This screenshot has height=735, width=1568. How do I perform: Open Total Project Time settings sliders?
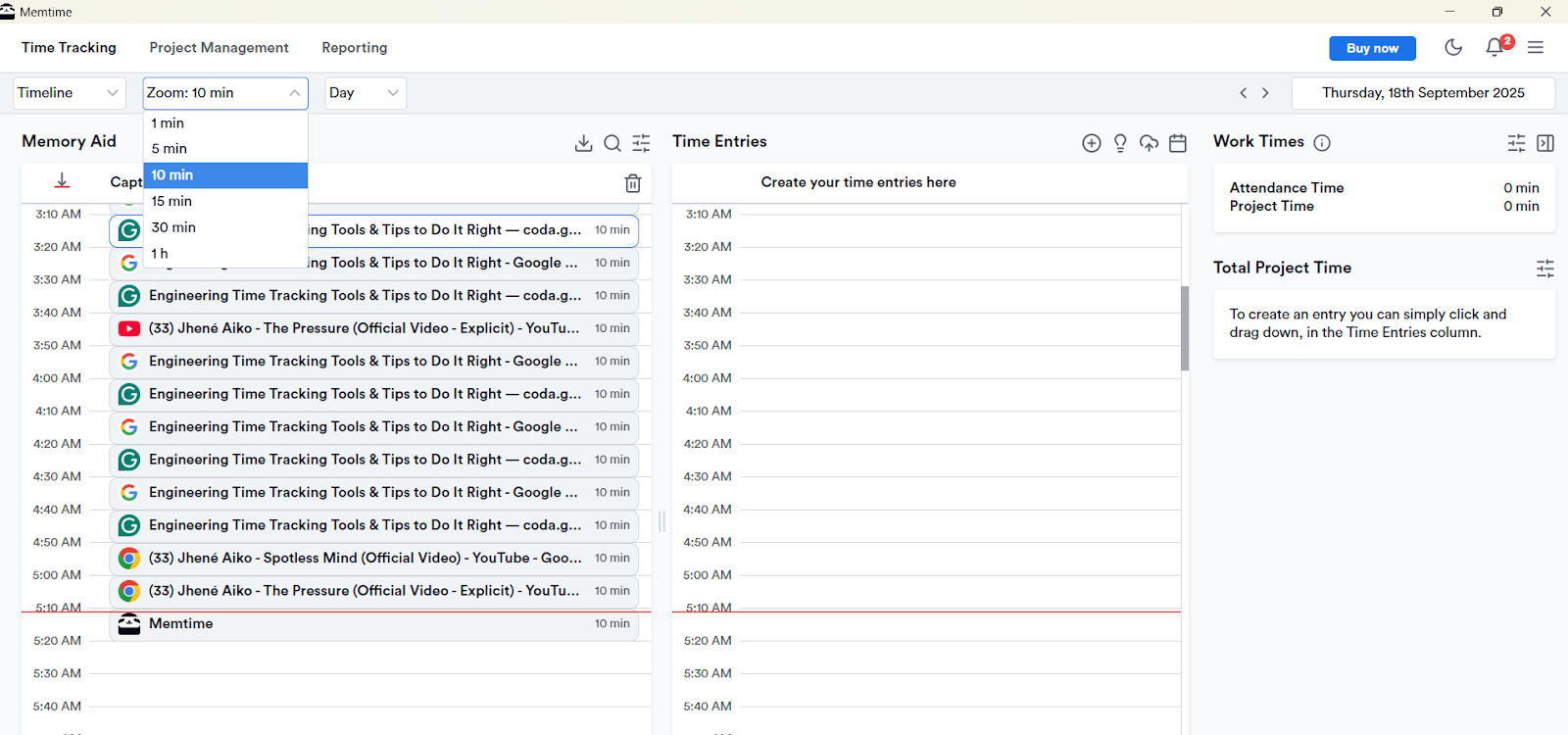point(1545,269)
